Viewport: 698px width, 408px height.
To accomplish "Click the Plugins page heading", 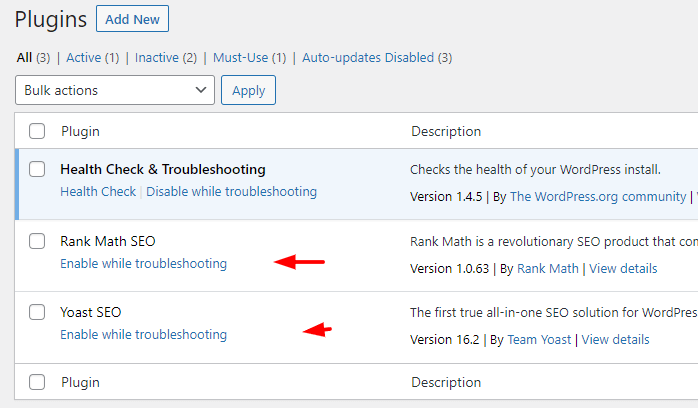I will [51, 20].
